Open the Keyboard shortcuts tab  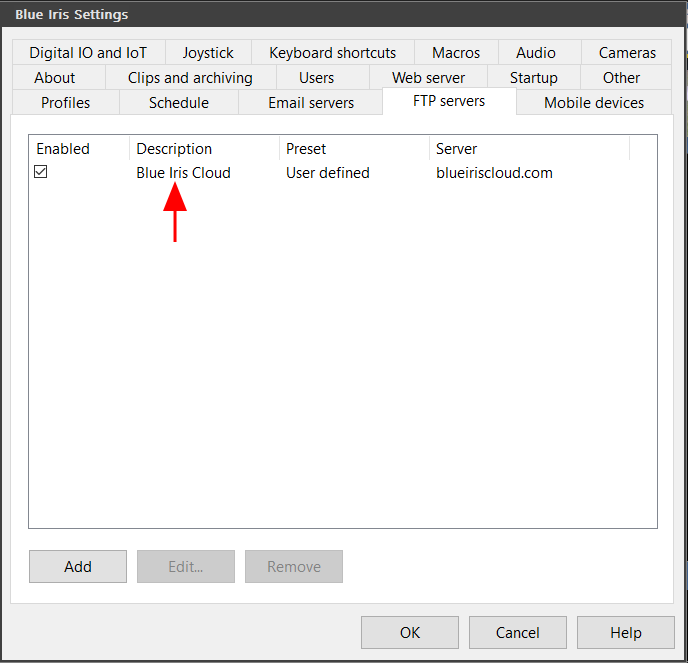(x=333, y=52)
